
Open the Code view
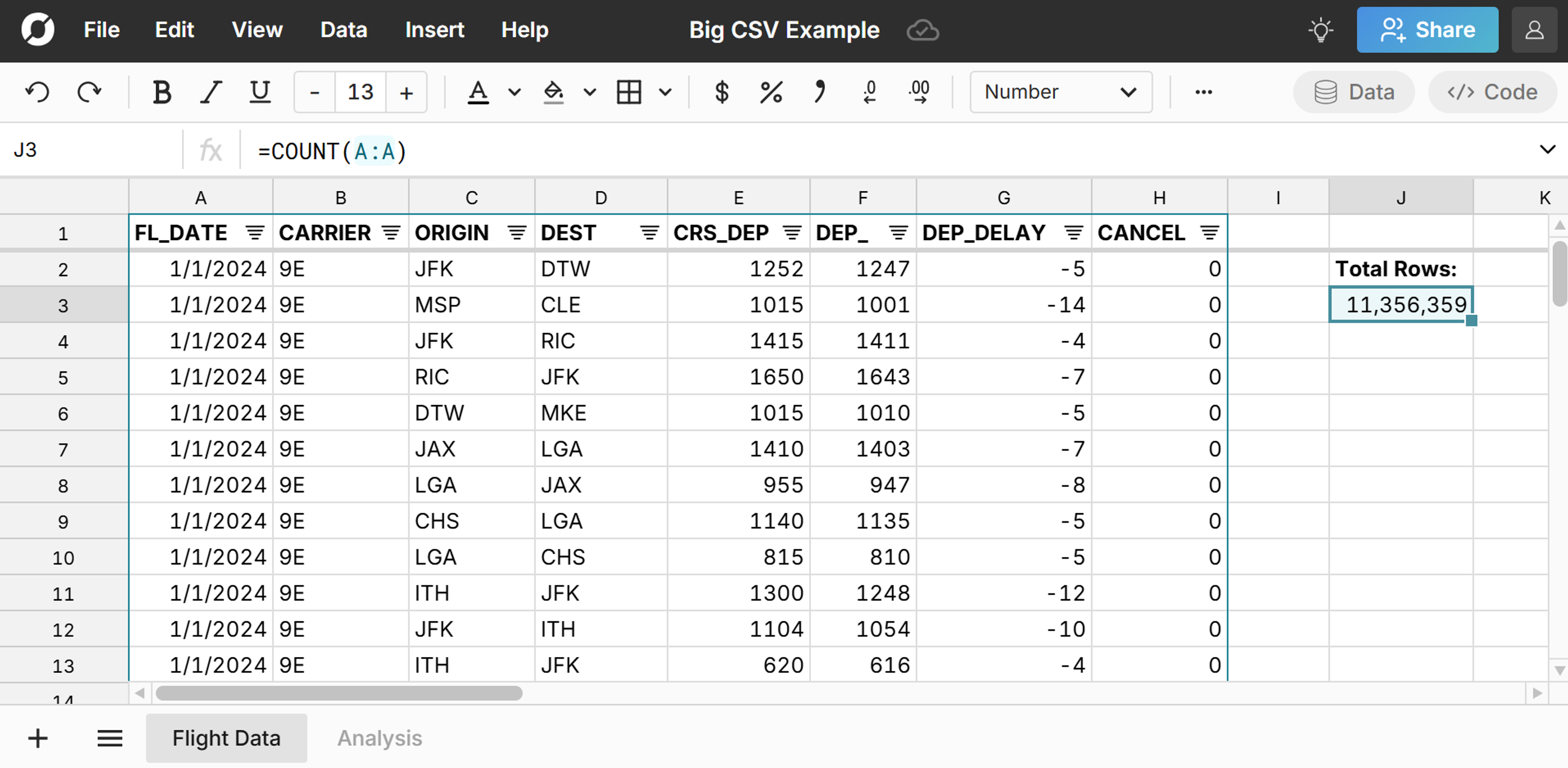coord(1492,92)
